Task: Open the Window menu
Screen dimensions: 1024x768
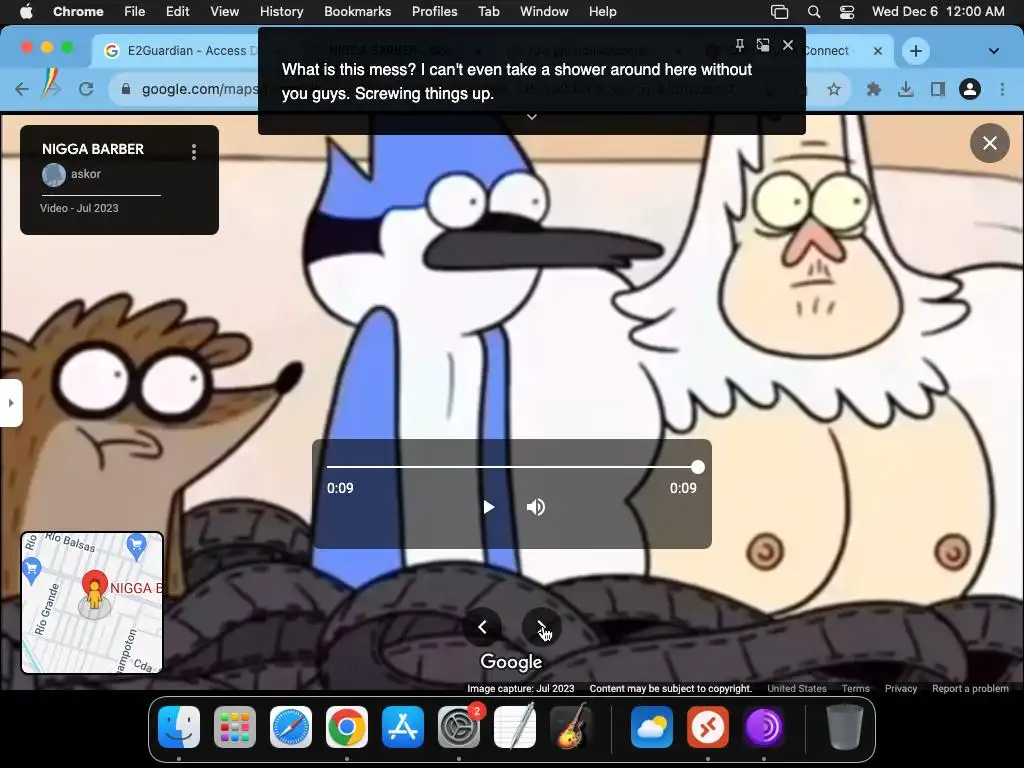Action: click(x=544, y=12)
